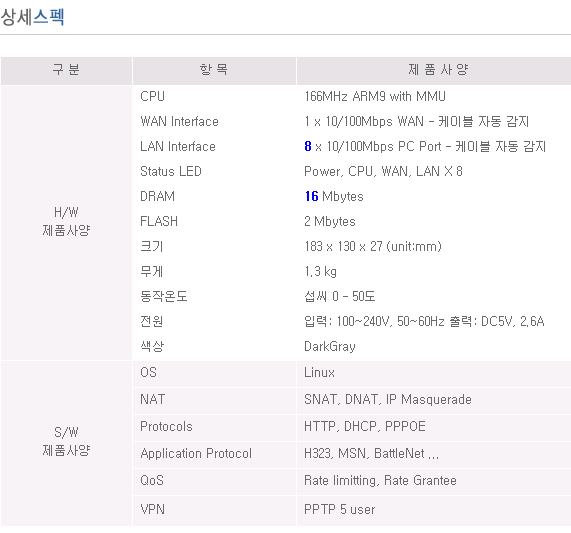Click the 상세스펙 heading
The height and width of the screenshot is (533, 571).
tap(32, 17)
